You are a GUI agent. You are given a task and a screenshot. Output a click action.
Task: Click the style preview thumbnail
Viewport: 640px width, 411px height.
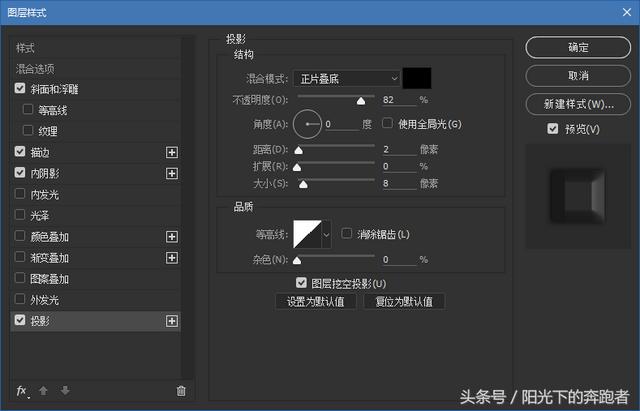pos(578,196)
